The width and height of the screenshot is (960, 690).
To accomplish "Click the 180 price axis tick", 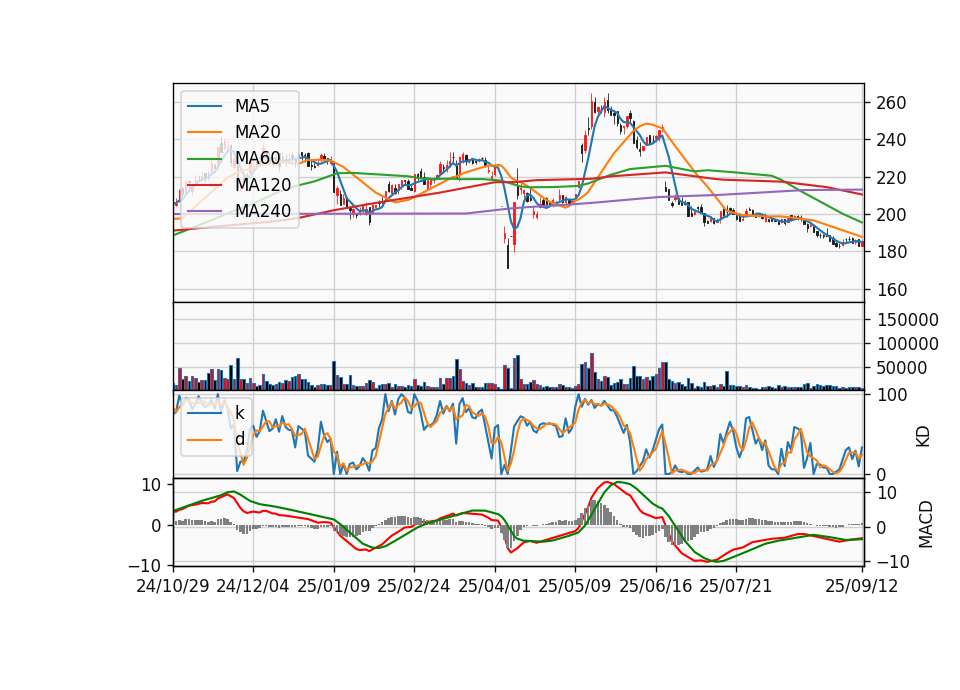I will coord(891,252).
